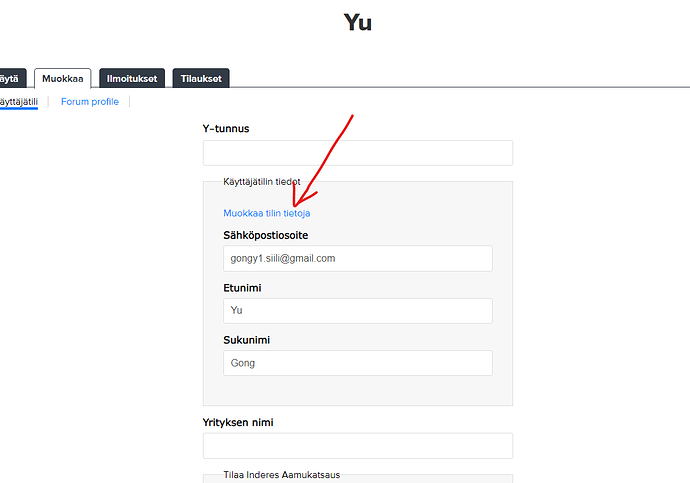Image resolution: width=690 pixels, height=483 pixels.
Task: Click the Yu page heading
Action: [357, 22]
